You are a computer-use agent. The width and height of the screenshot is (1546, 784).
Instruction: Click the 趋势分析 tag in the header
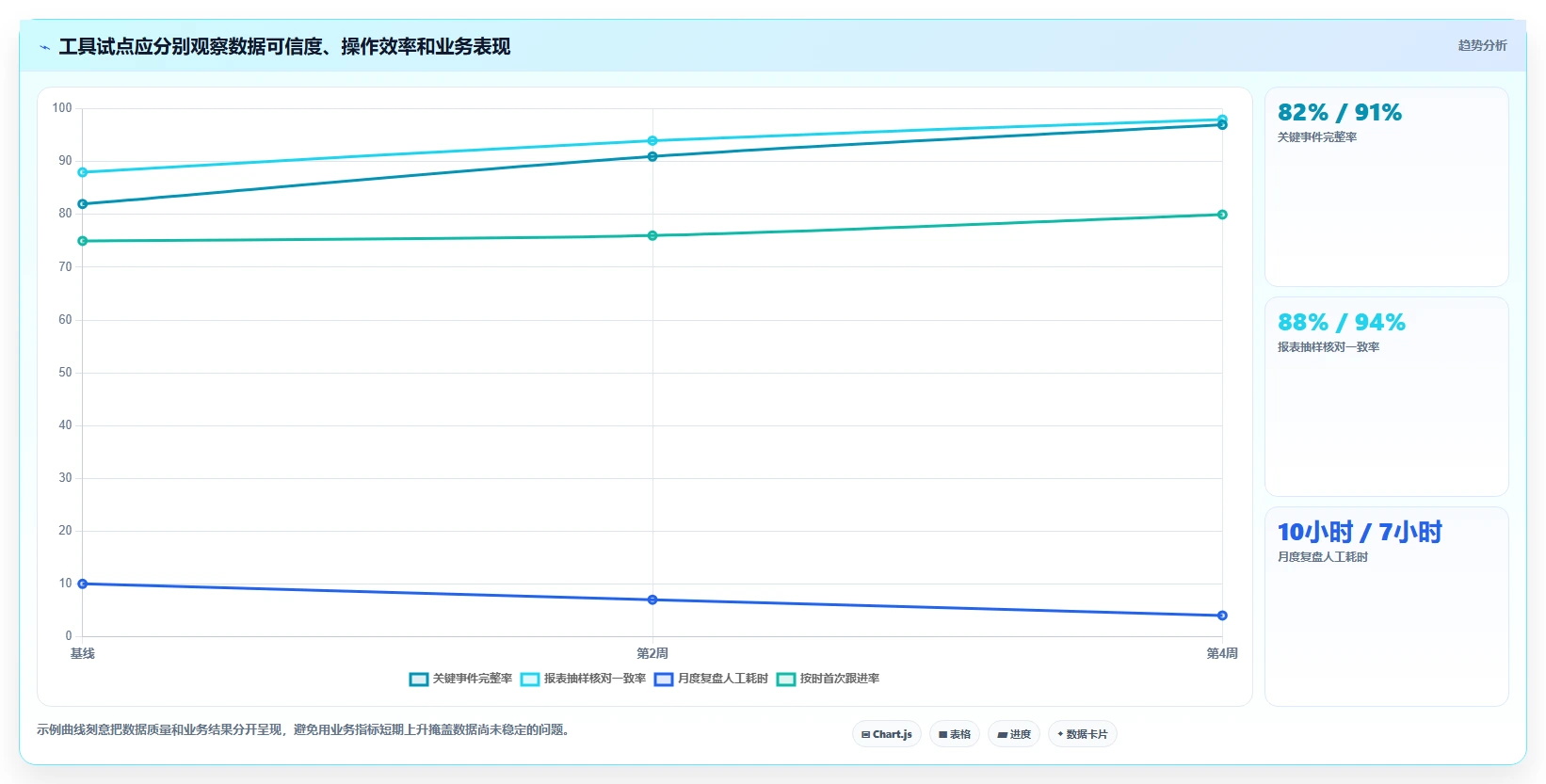pos(1482,45)
